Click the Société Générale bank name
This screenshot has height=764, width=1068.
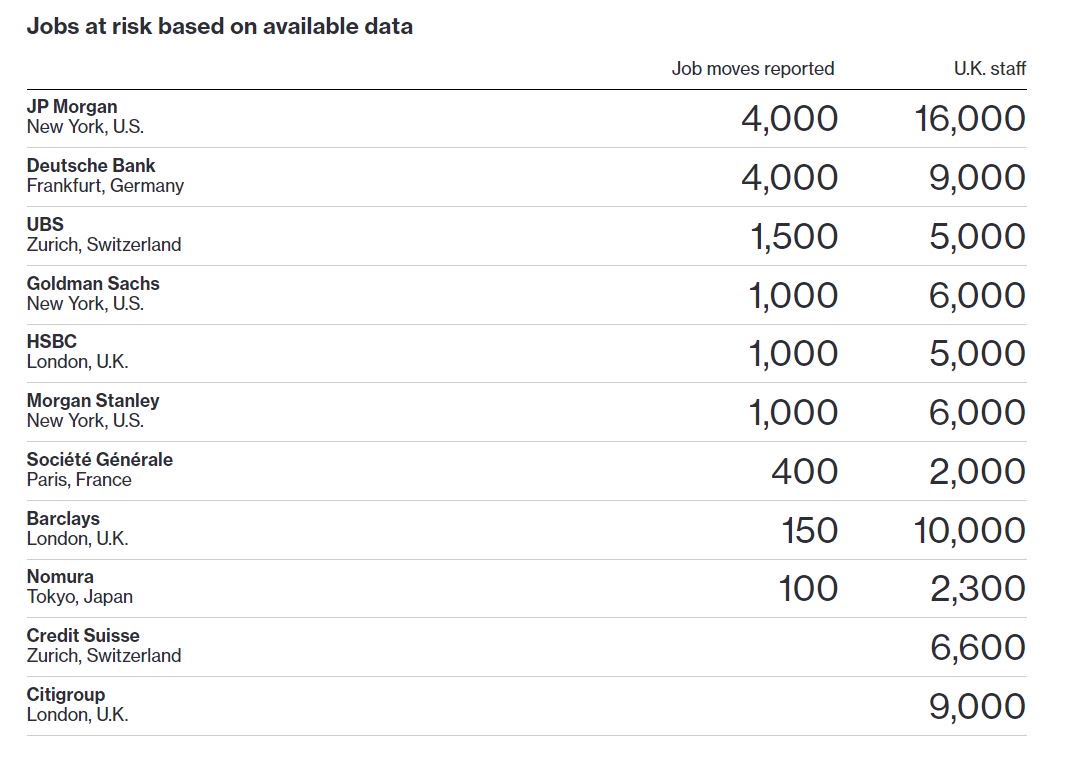99,460
